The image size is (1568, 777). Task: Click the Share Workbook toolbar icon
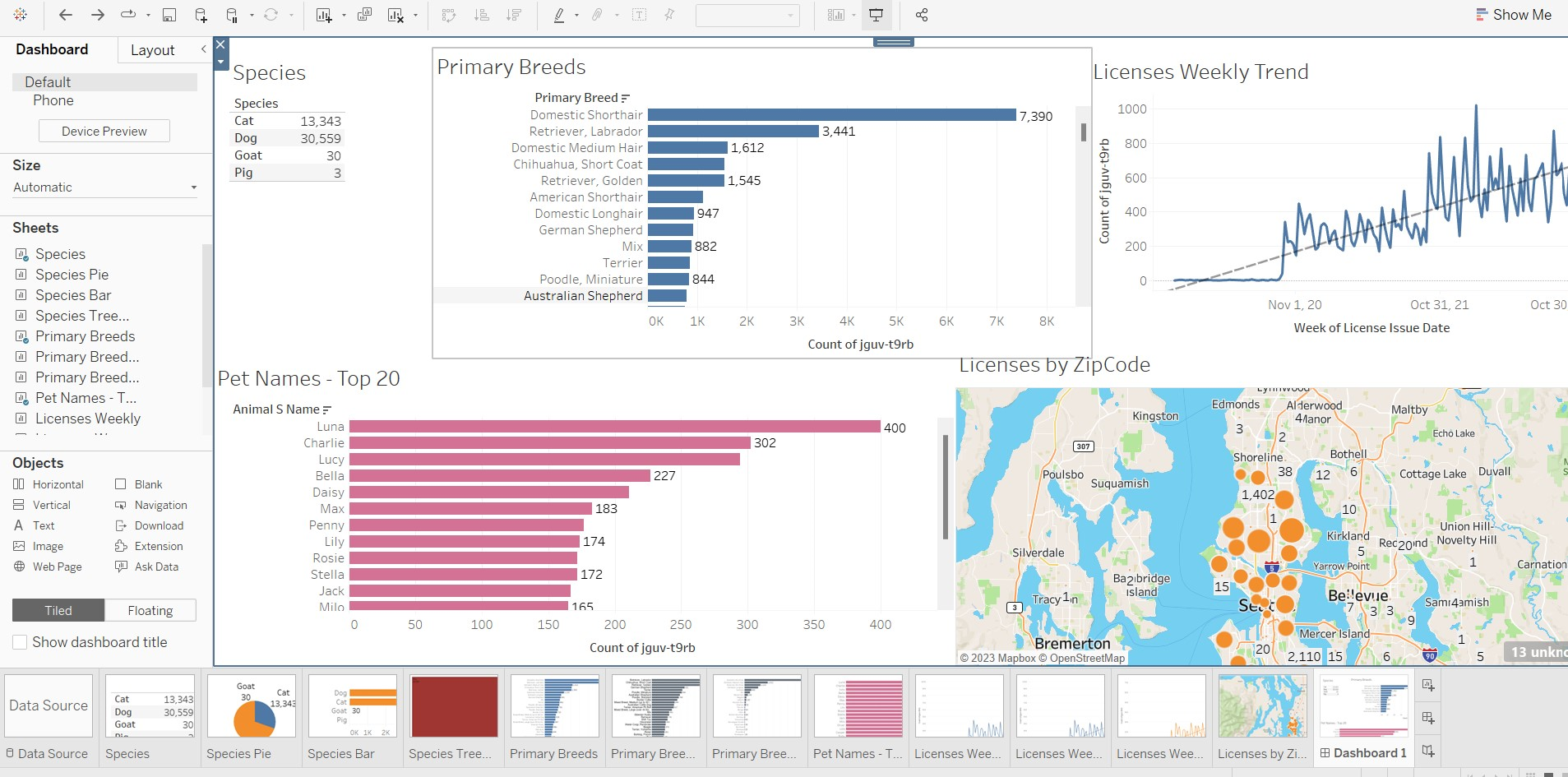(922, 15)
